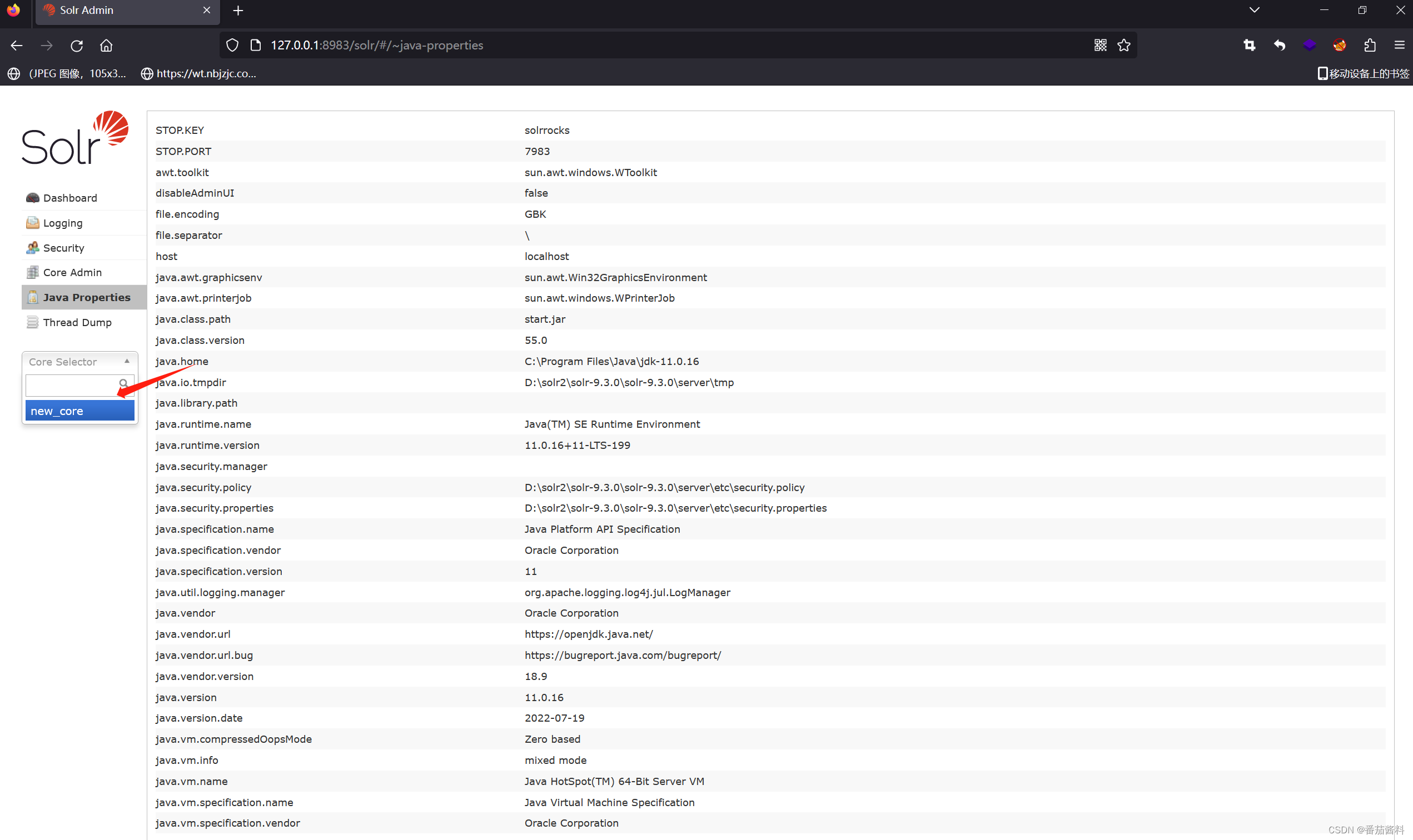Open a new browser tab

[238, 11]
